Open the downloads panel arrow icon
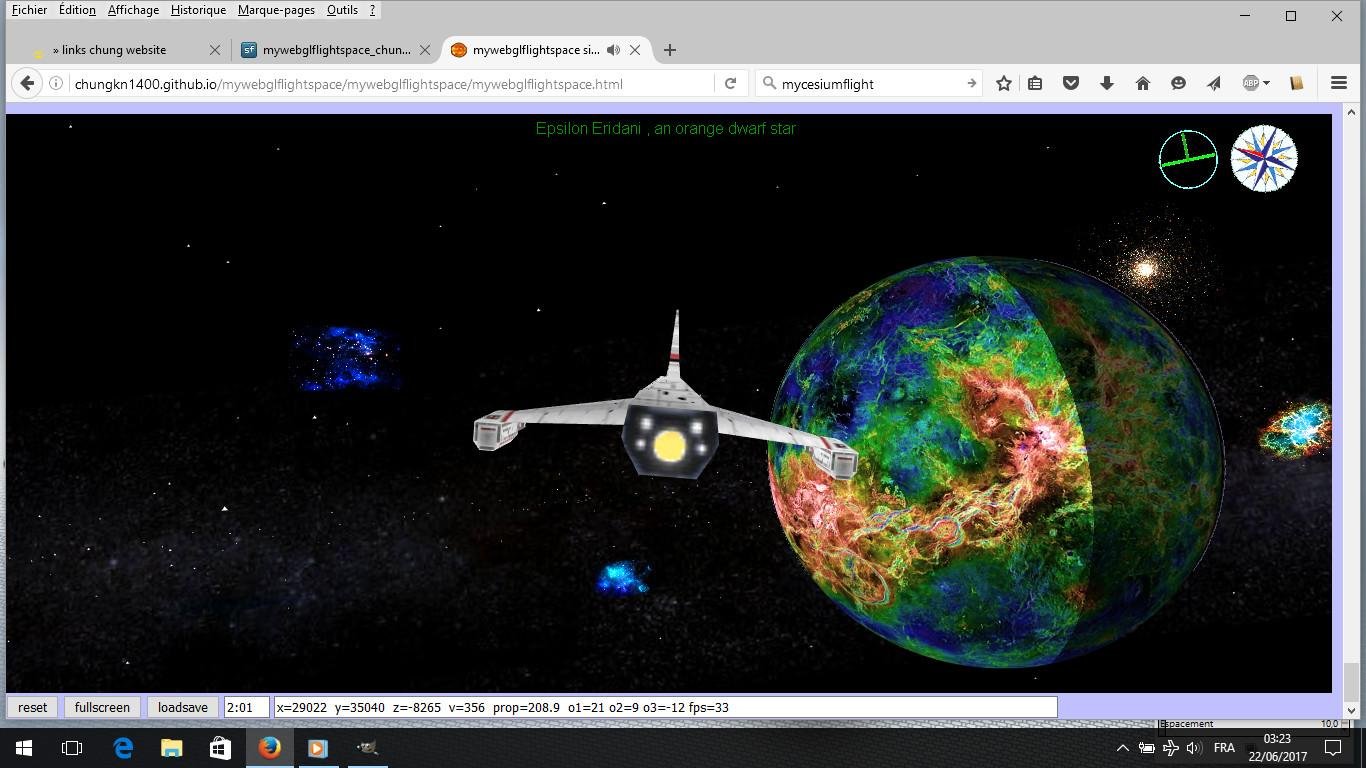The image size is (1366, 768). coord(1107,83)
